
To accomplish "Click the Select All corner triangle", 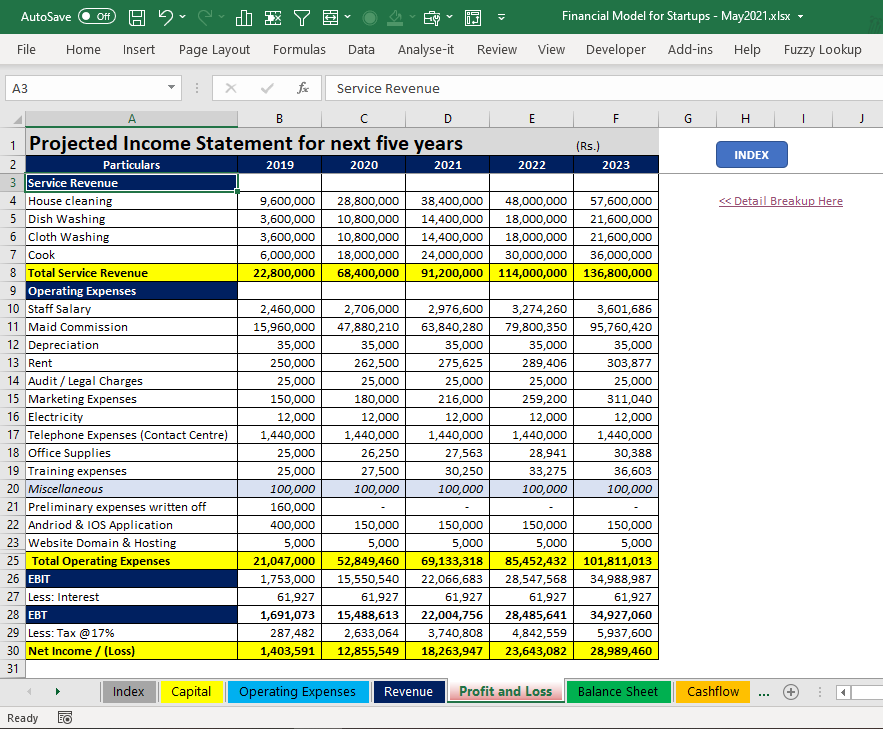I will 17,119.
